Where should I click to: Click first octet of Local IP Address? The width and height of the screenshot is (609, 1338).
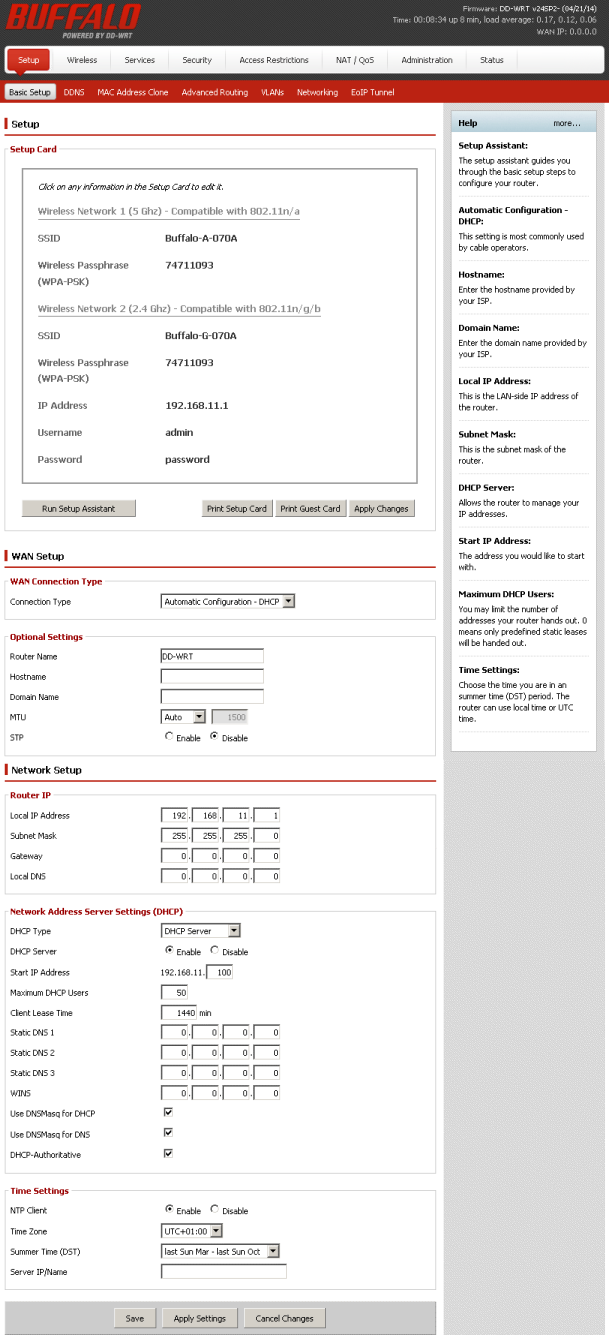click(175, 815)
